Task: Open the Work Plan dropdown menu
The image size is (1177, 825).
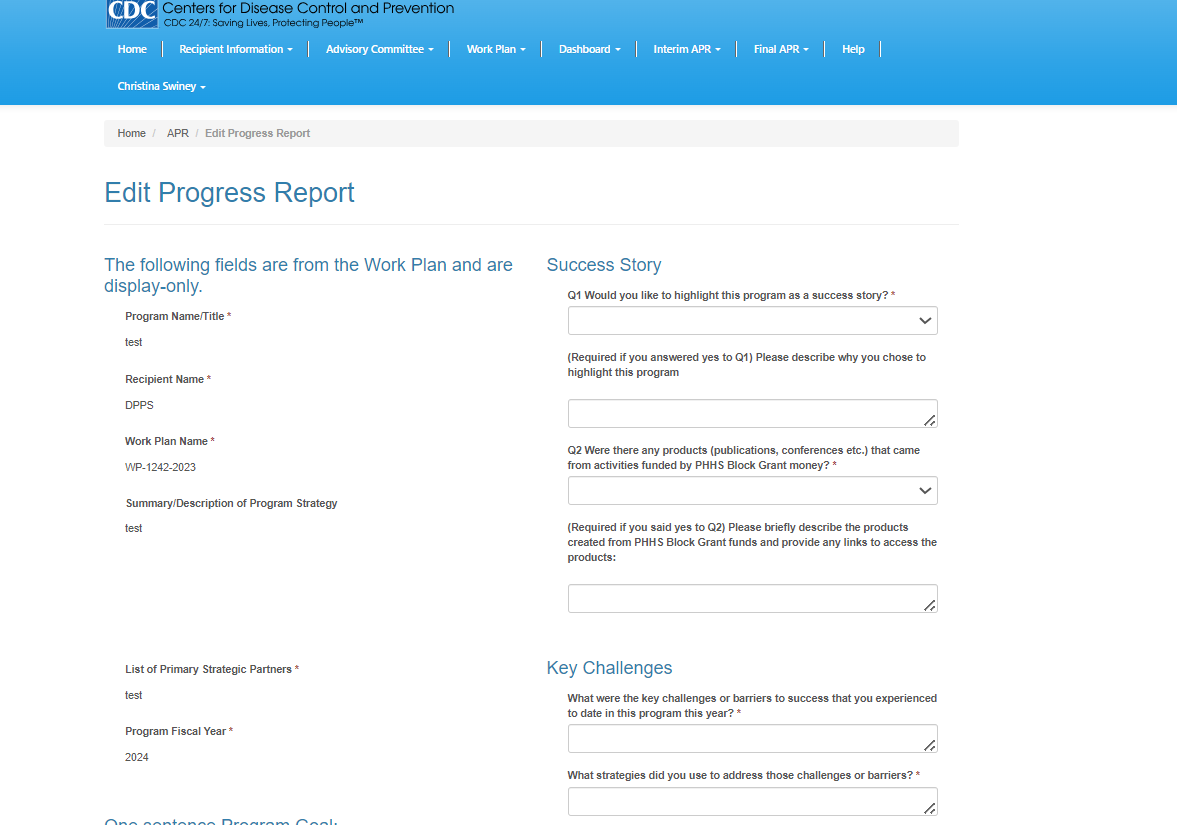Action: tap(496, 49)
